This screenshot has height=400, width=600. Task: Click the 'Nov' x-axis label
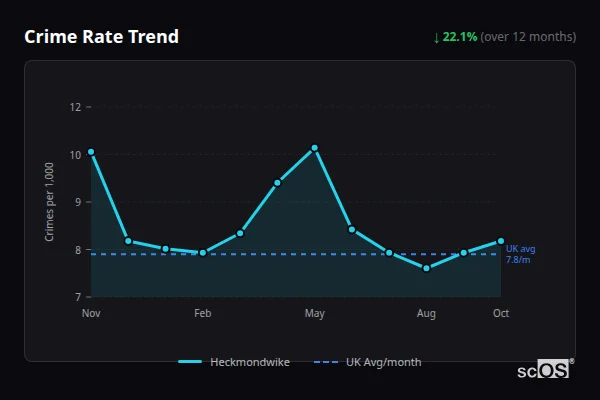[91, 313]
